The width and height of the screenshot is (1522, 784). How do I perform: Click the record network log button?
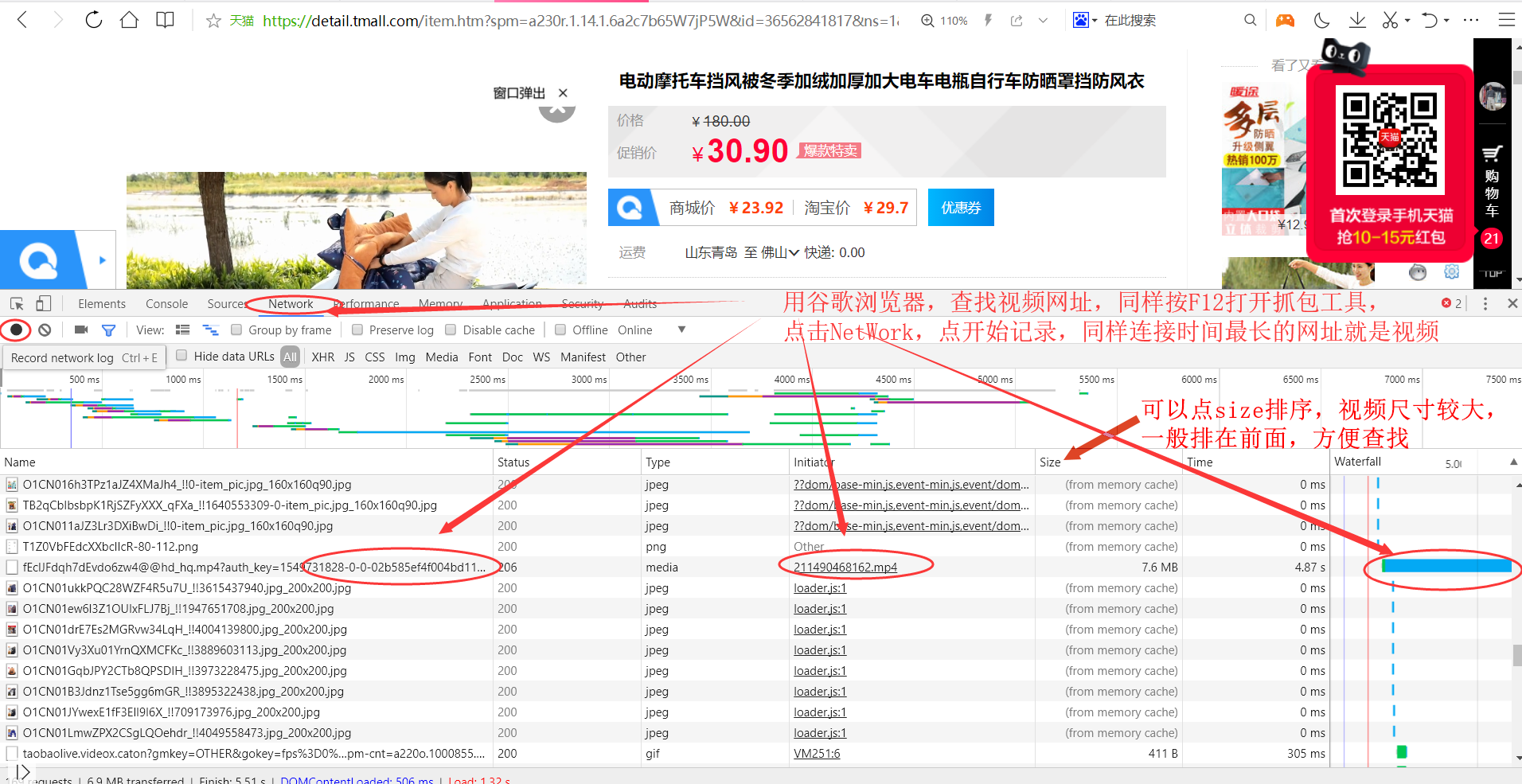tap(16, 330)
